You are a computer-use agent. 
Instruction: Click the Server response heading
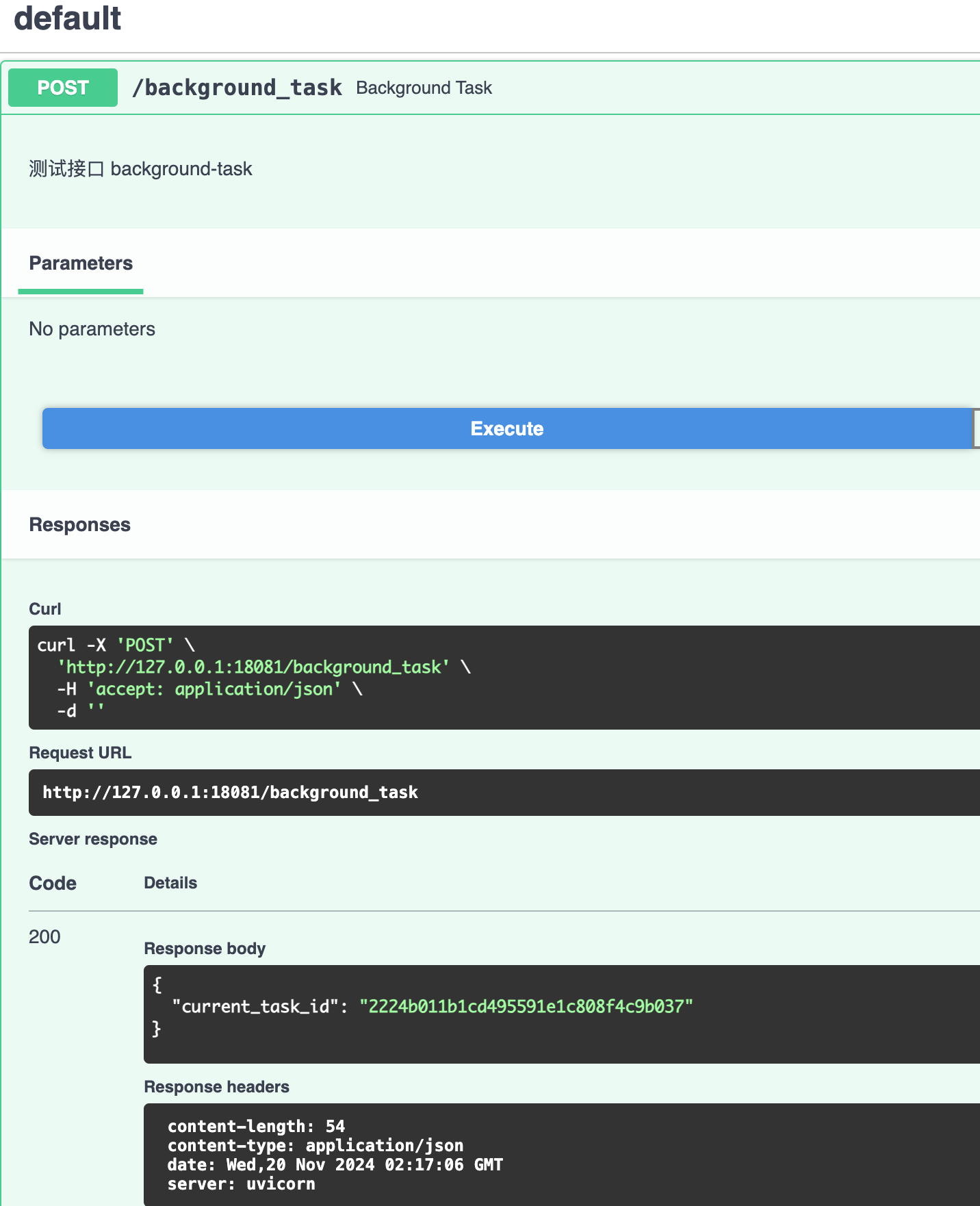pos(93,839)
